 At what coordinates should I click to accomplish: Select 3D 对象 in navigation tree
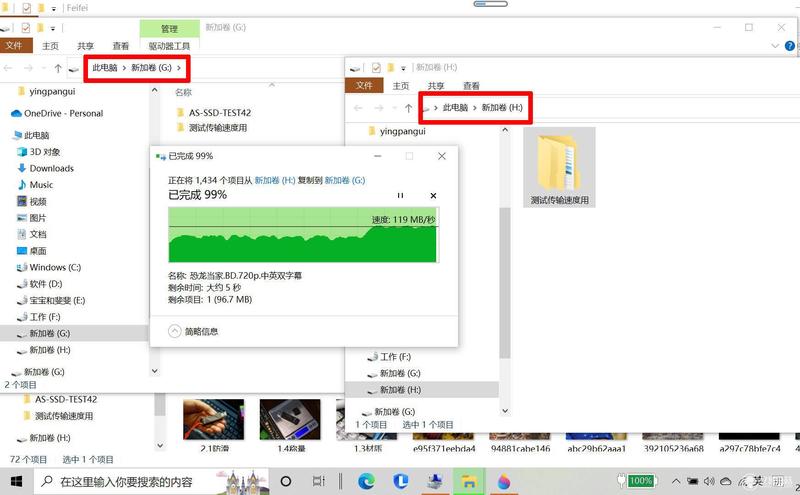[39, 152]
